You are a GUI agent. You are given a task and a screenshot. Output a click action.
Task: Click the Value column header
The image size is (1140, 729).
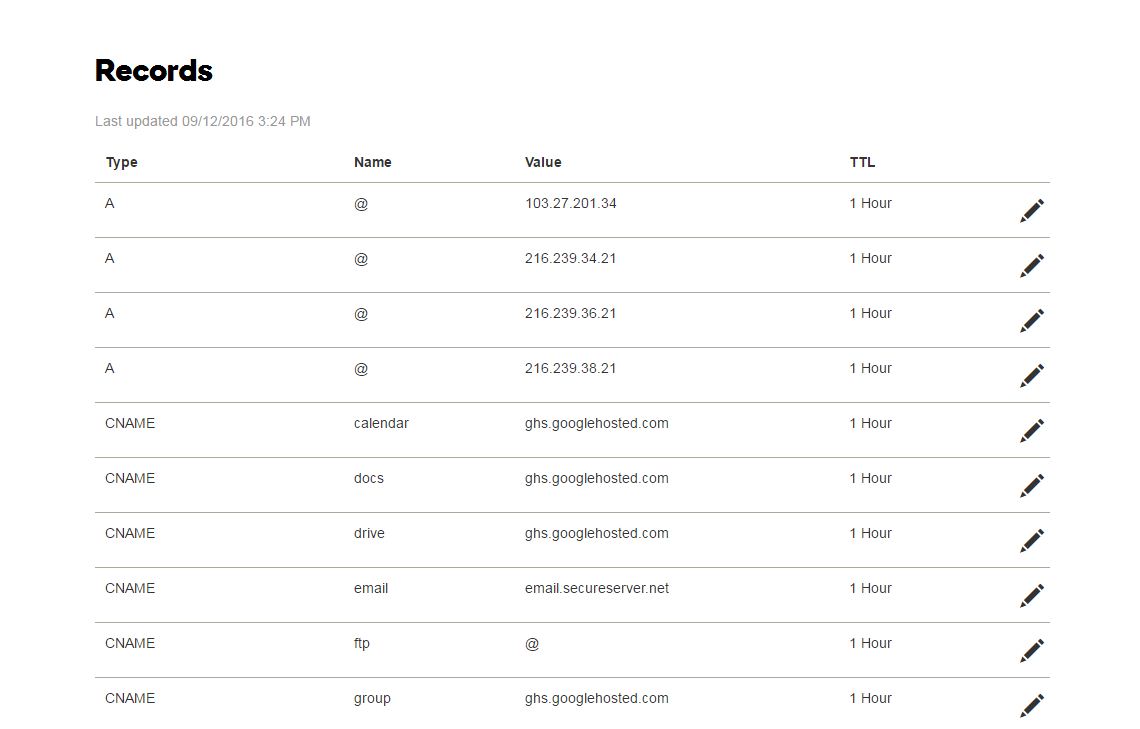pos(543,162)
